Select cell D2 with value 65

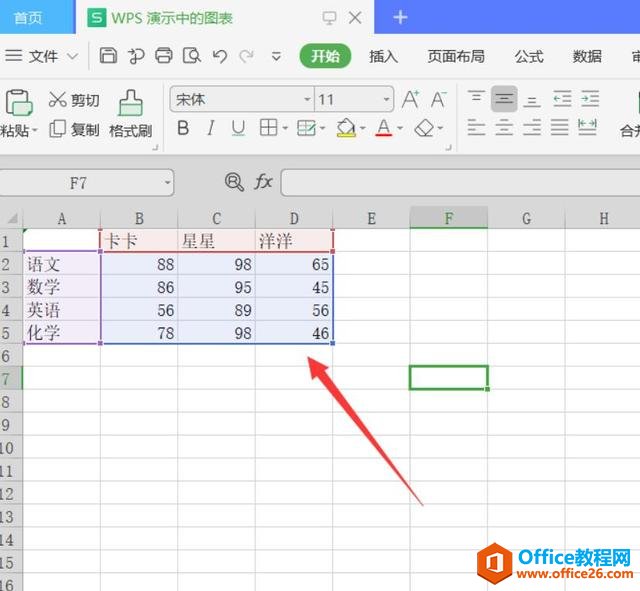tap(294, 264)
